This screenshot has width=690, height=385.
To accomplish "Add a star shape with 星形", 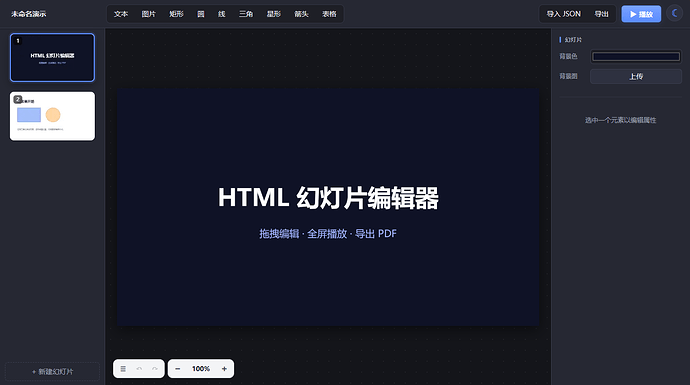I will tap(274, 14).
